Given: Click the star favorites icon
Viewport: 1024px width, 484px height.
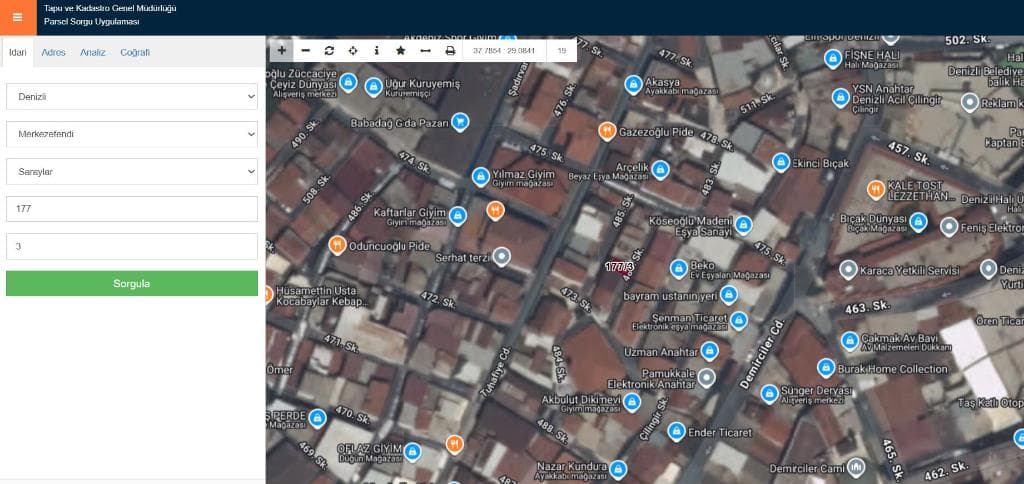Looking at the screenshot, I should tap(401, 50).
